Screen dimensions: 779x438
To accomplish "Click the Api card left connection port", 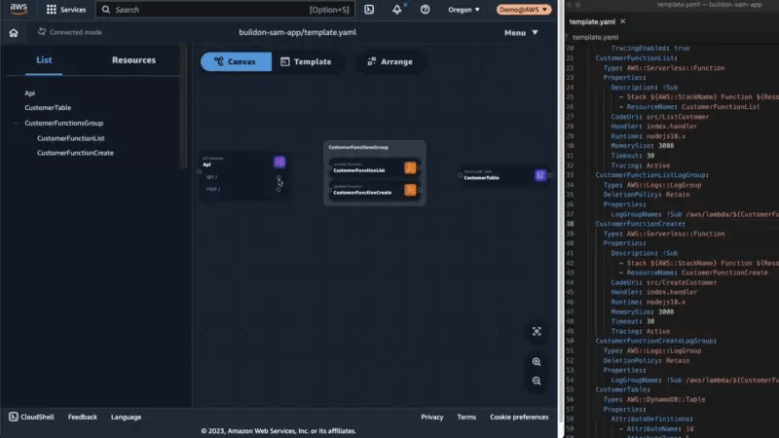I will coord(200,172).
